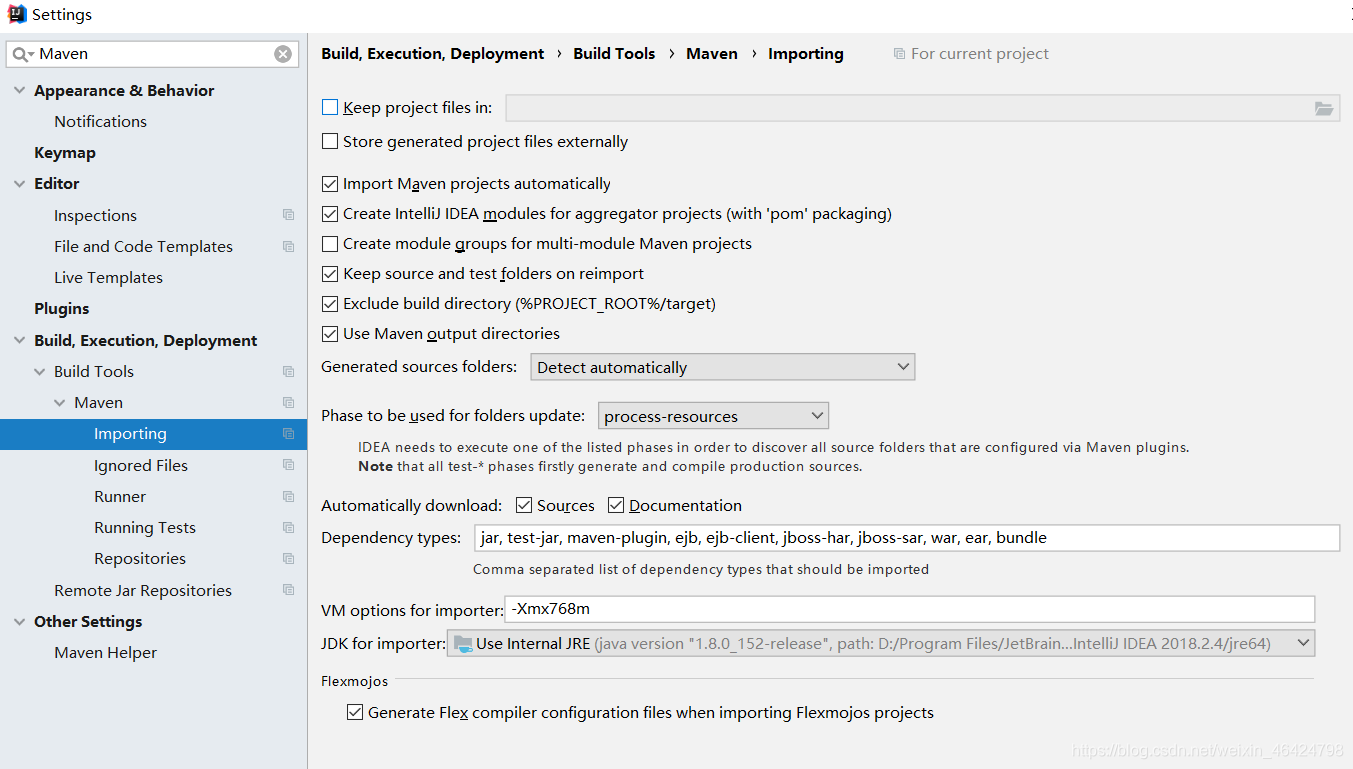Click Build Tools breadcrumb

pyautogui.click(x=614, y=54)
